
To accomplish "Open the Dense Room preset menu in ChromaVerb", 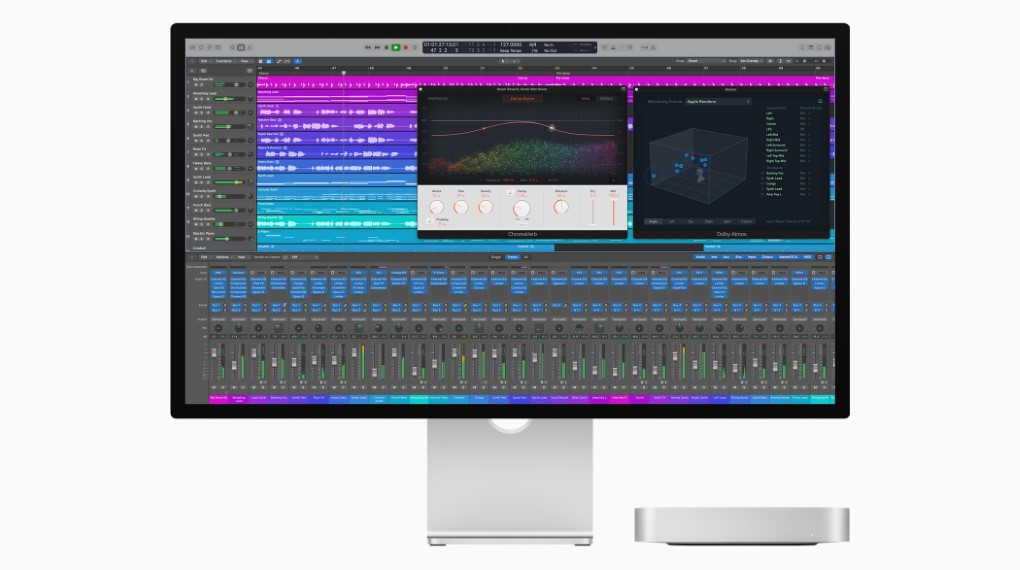I will 522,99.
